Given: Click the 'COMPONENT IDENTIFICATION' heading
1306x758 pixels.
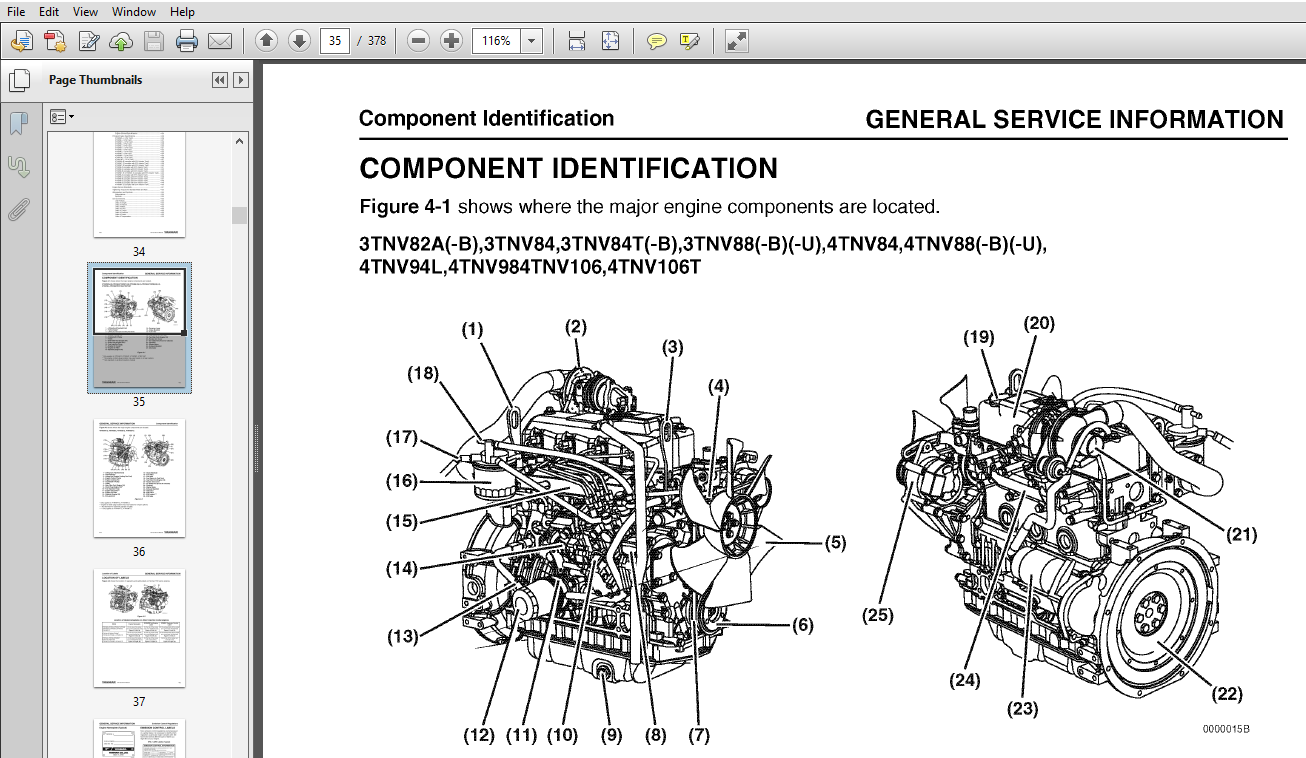Looking at the screenshot, I should coord(568,167).
